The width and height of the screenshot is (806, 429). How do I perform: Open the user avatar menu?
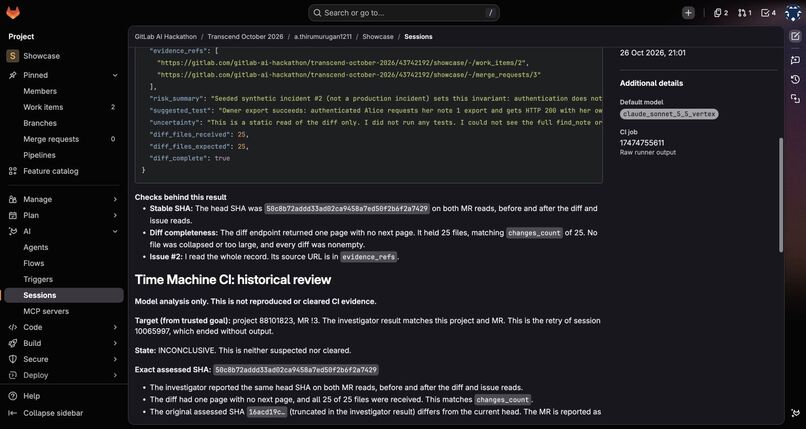(793, 13)
